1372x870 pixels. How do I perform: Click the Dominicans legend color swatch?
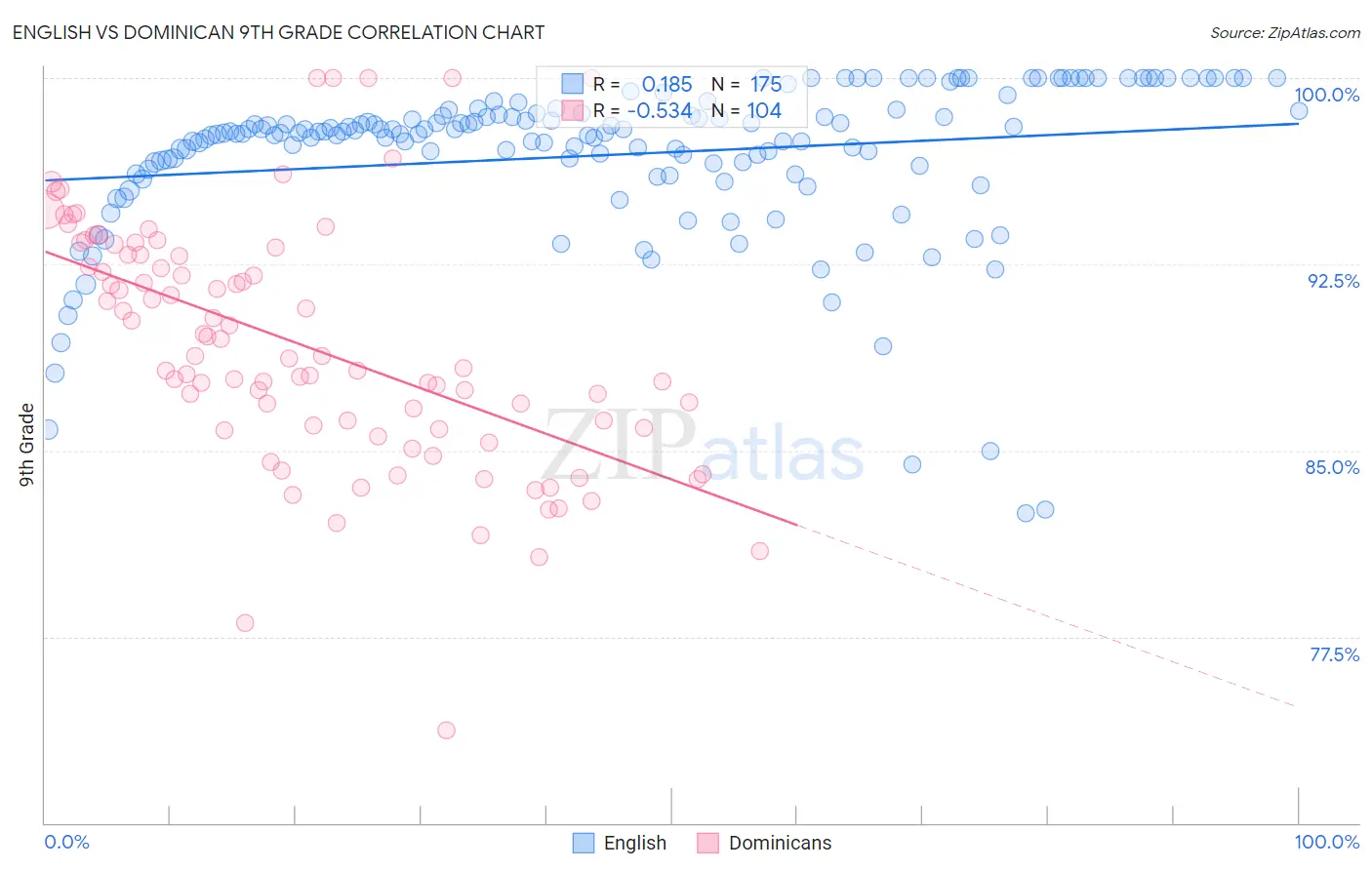pyautogui.click(x=707, y=843)
